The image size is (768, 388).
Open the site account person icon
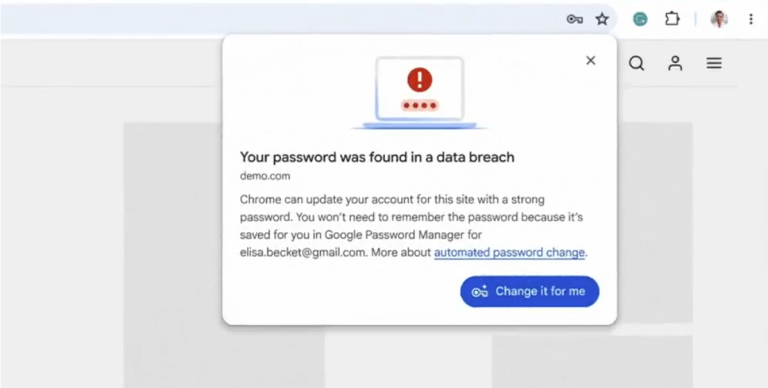[x=675, y=63]
